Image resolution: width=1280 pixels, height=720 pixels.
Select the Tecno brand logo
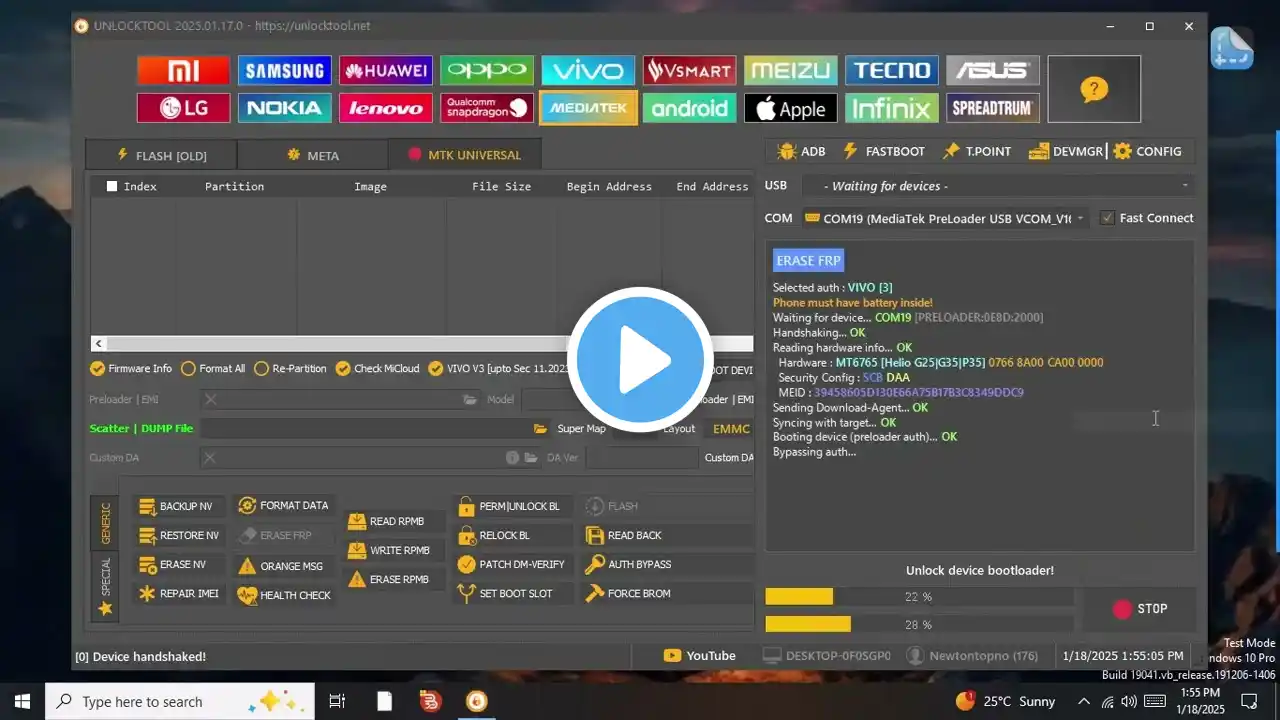(x=892, y=70)
